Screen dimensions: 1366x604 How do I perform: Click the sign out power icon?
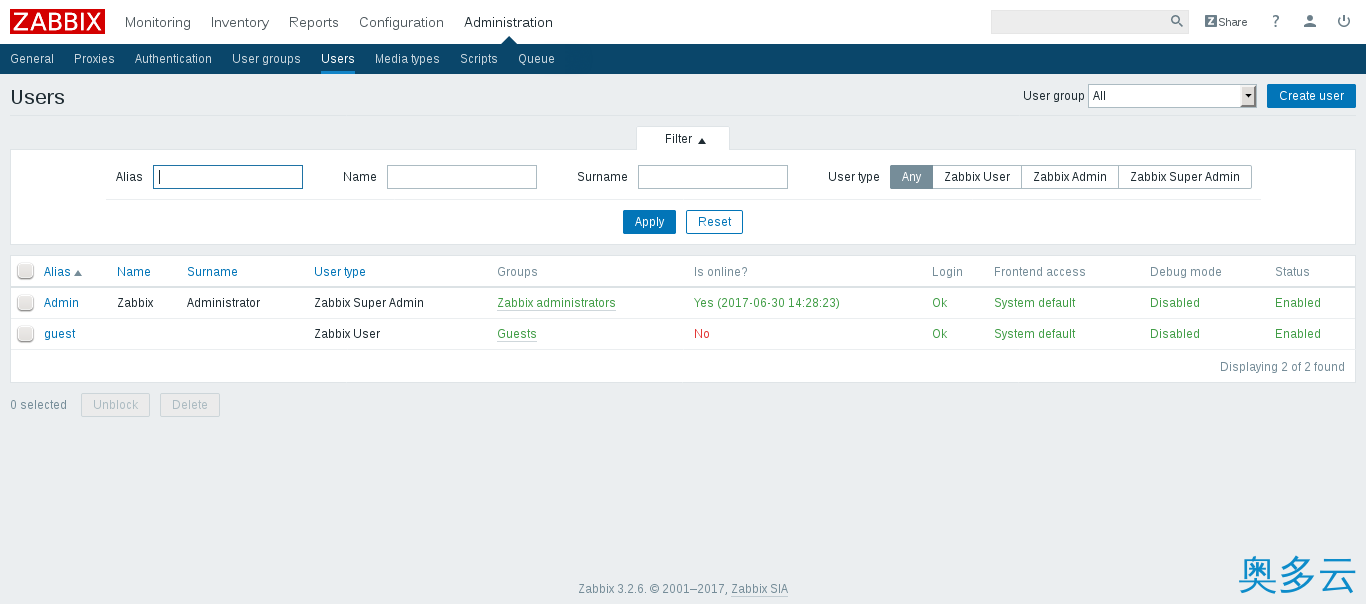(x=1344, y=21)
